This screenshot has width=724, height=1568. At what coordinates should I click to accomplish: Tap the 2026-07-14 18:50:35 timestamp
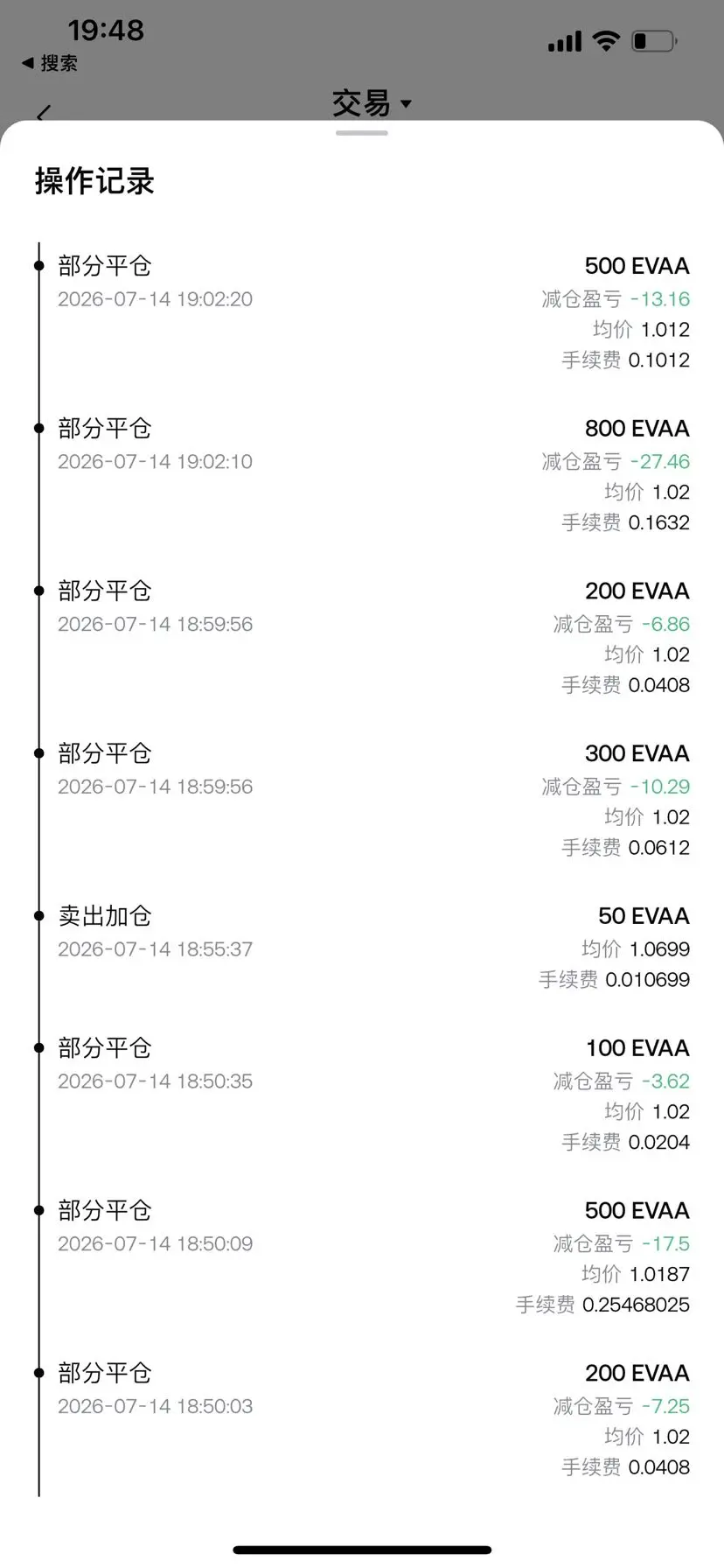[155, 1081]
